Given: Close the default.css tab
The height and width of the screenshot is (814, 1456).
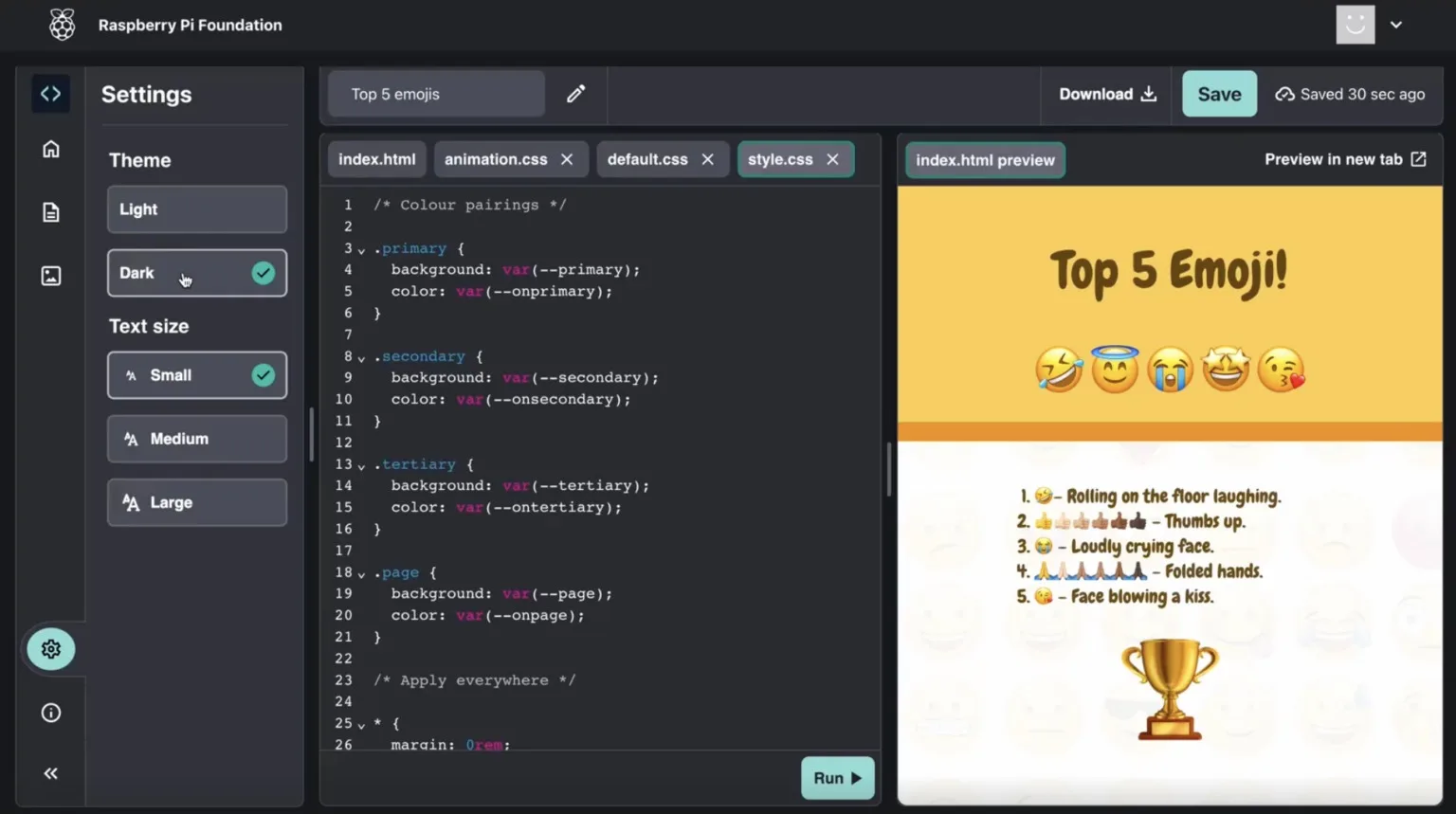Looking at the screenshot, I should 707,159.
